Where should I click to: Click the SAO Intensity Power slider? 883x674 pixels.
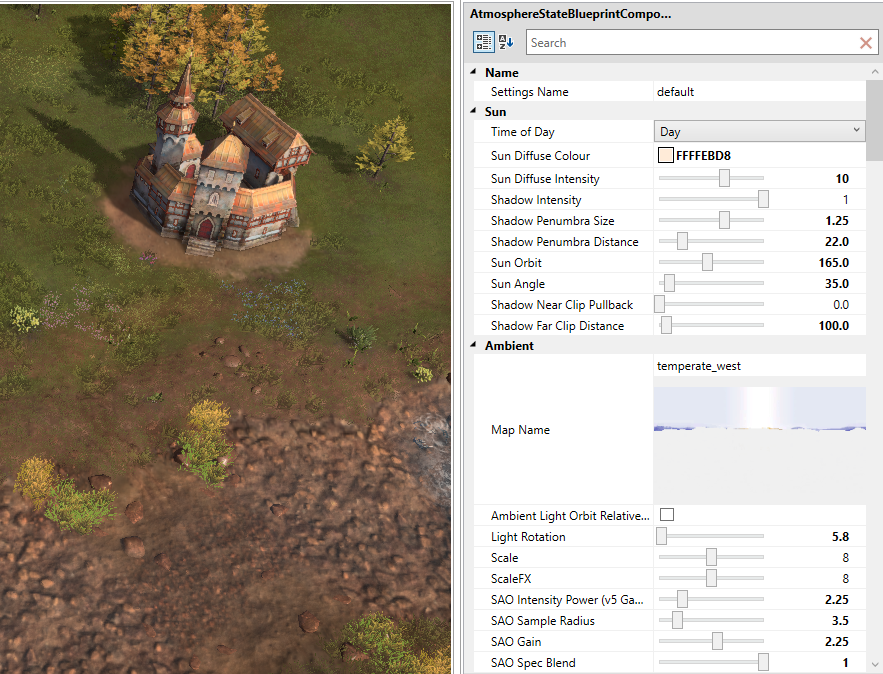(711, 599)
